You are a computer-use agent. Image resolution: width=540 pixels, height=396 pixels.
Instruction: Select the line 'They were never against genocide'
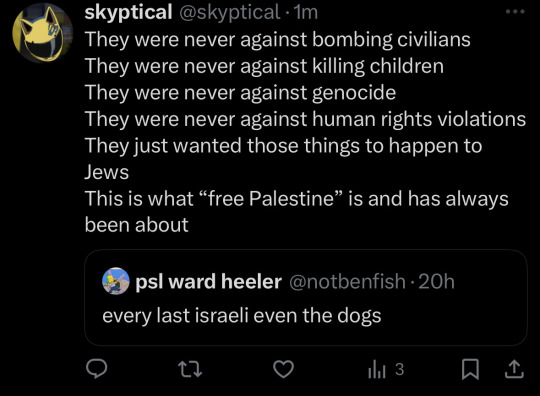[240, 92]
